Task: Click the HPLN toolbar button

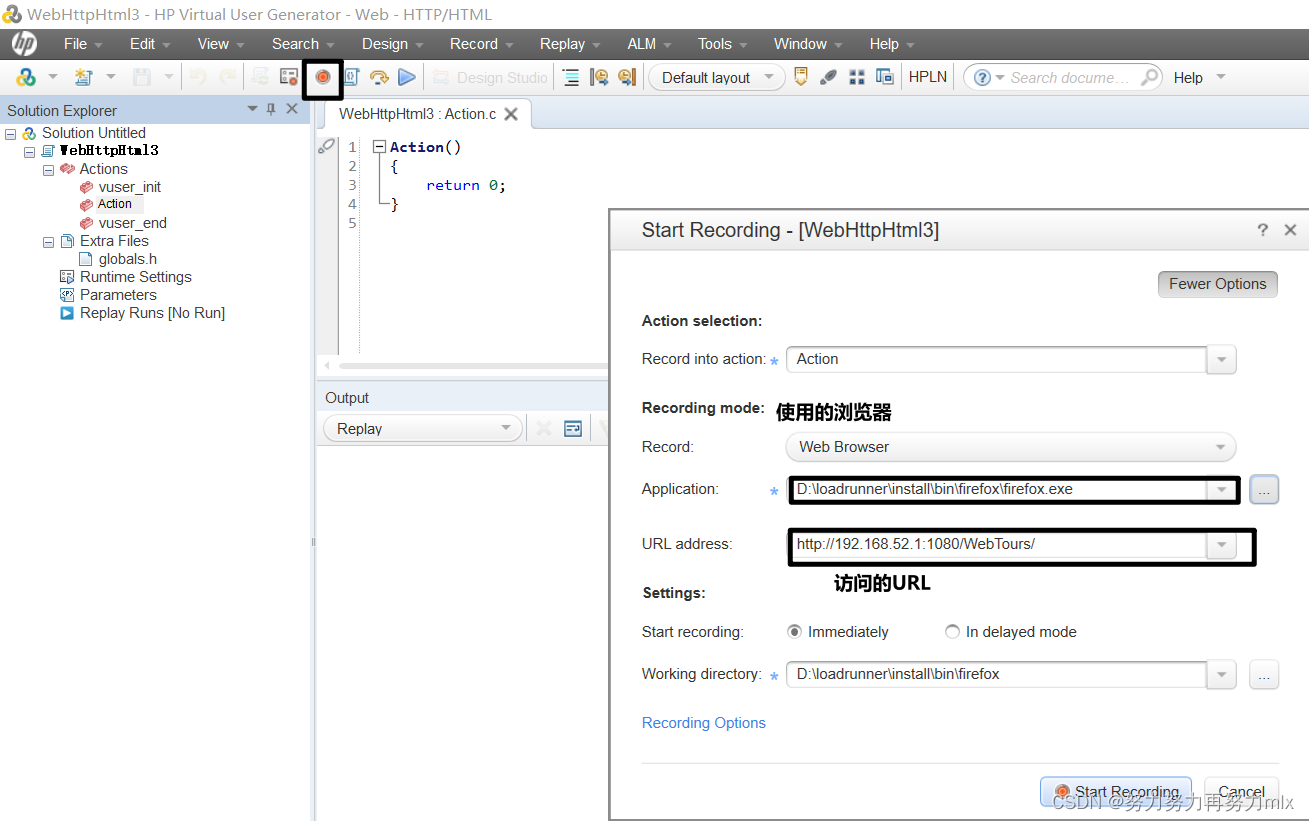Action: click(928, 77)
